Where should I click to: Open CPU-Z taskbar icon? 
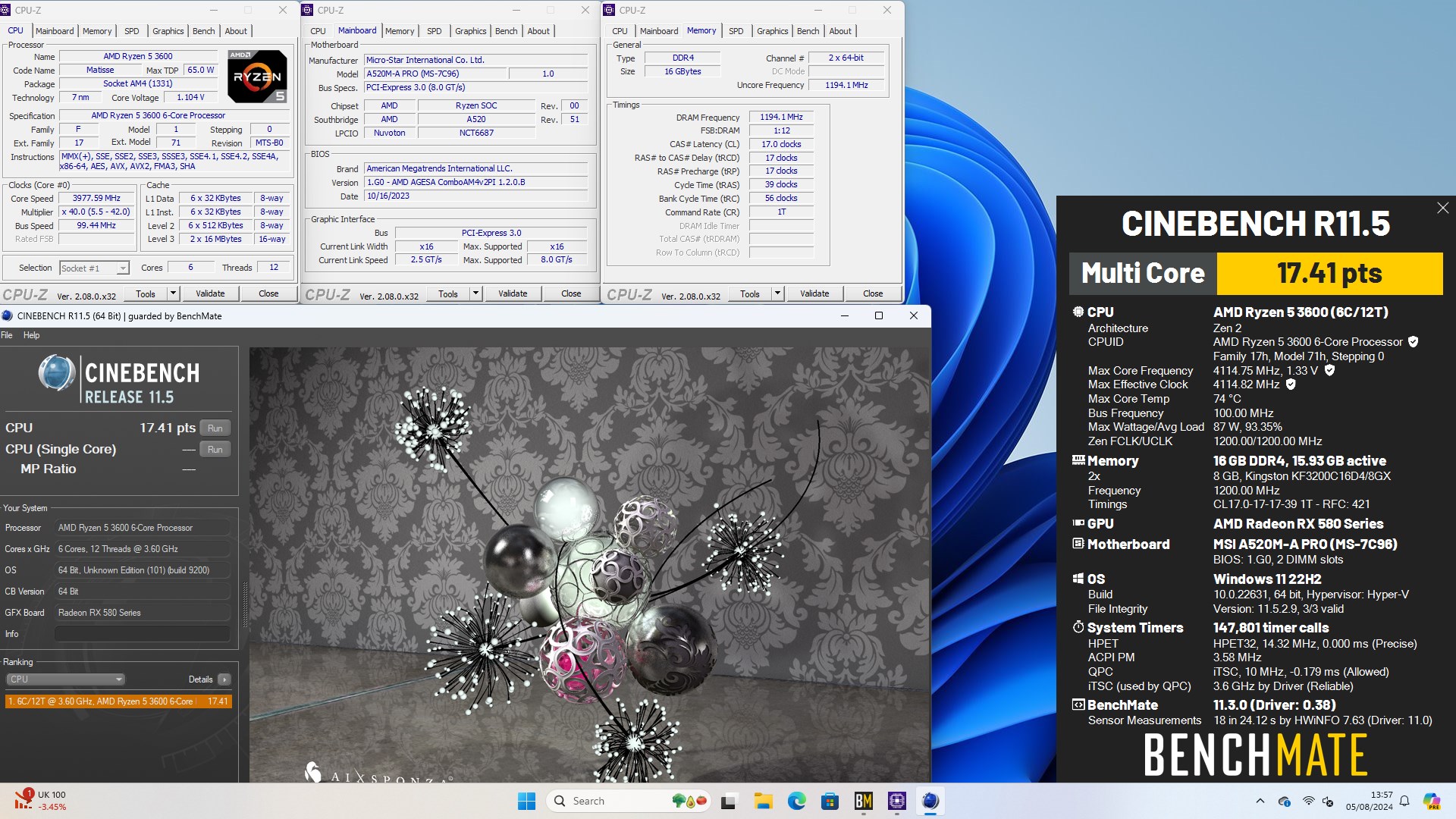click(897, 801)
